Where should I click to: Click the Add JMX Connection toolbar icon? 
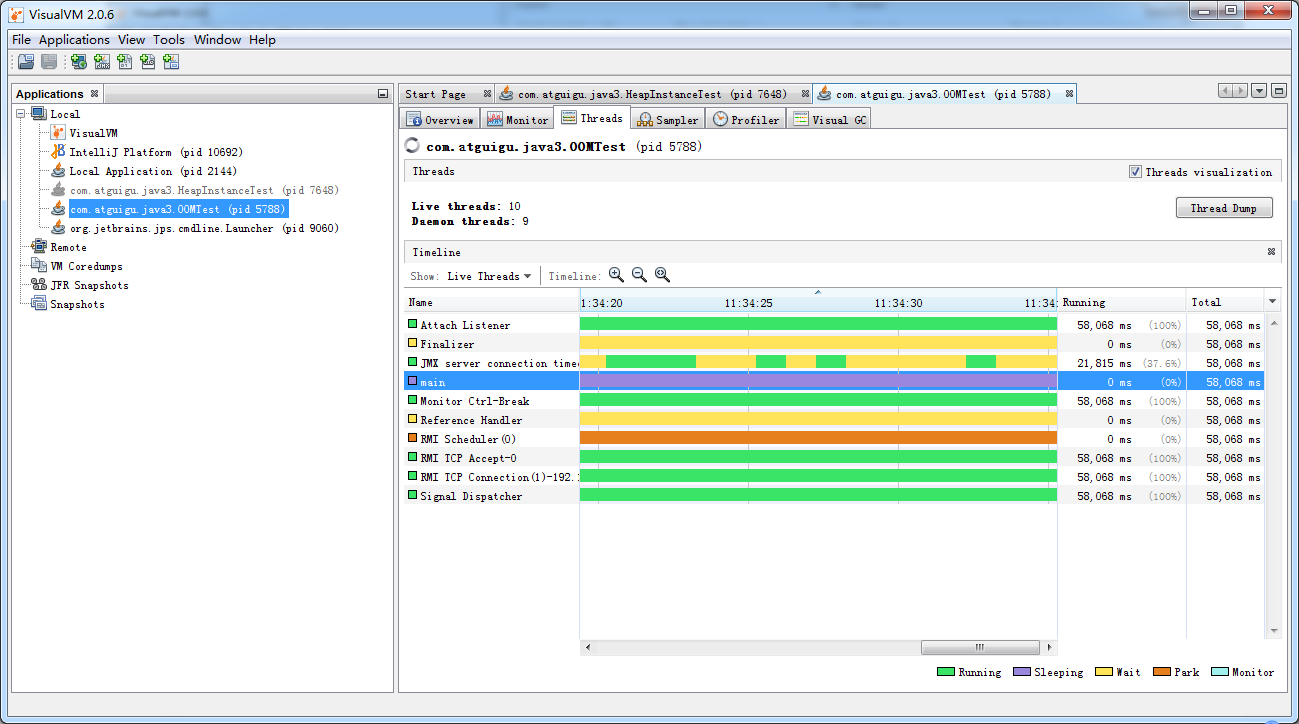(x=101, y=62)
